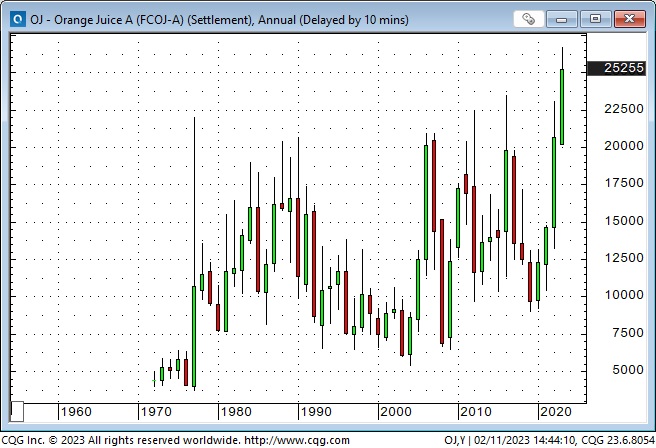The image size is (656, 448).
Task: Click the 1970 time axis label
Action: click(x=156, y=412)
